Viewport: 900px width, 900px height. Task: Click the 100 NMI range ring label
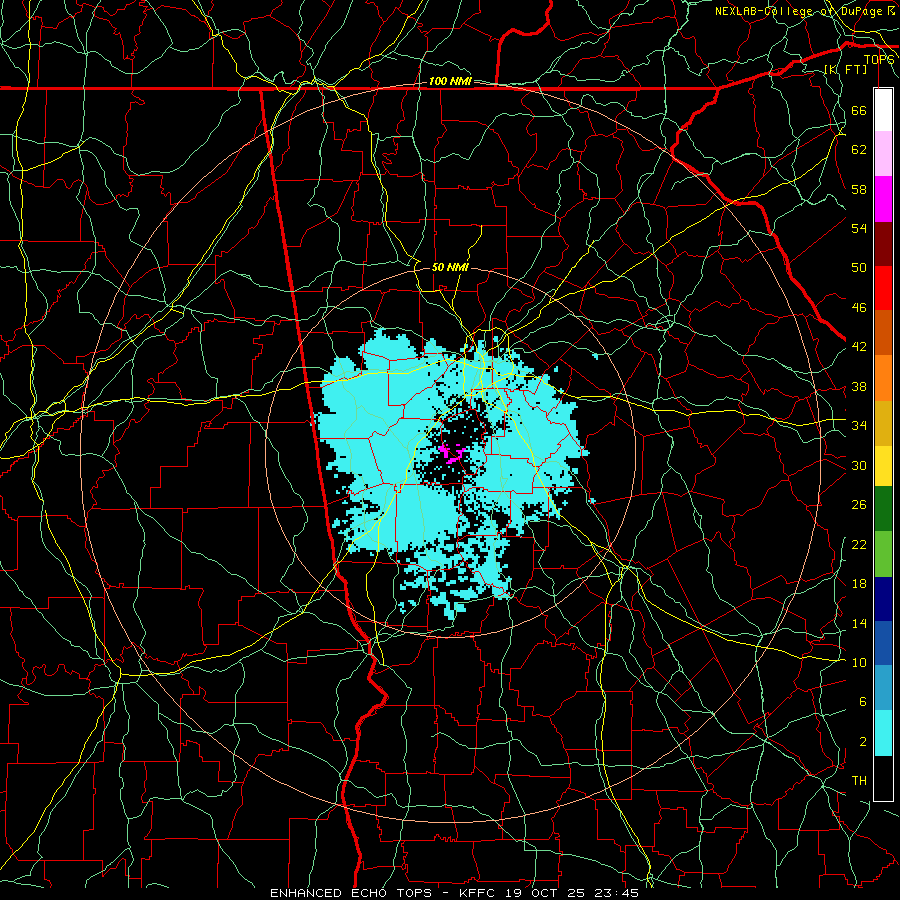pos(449,82)
